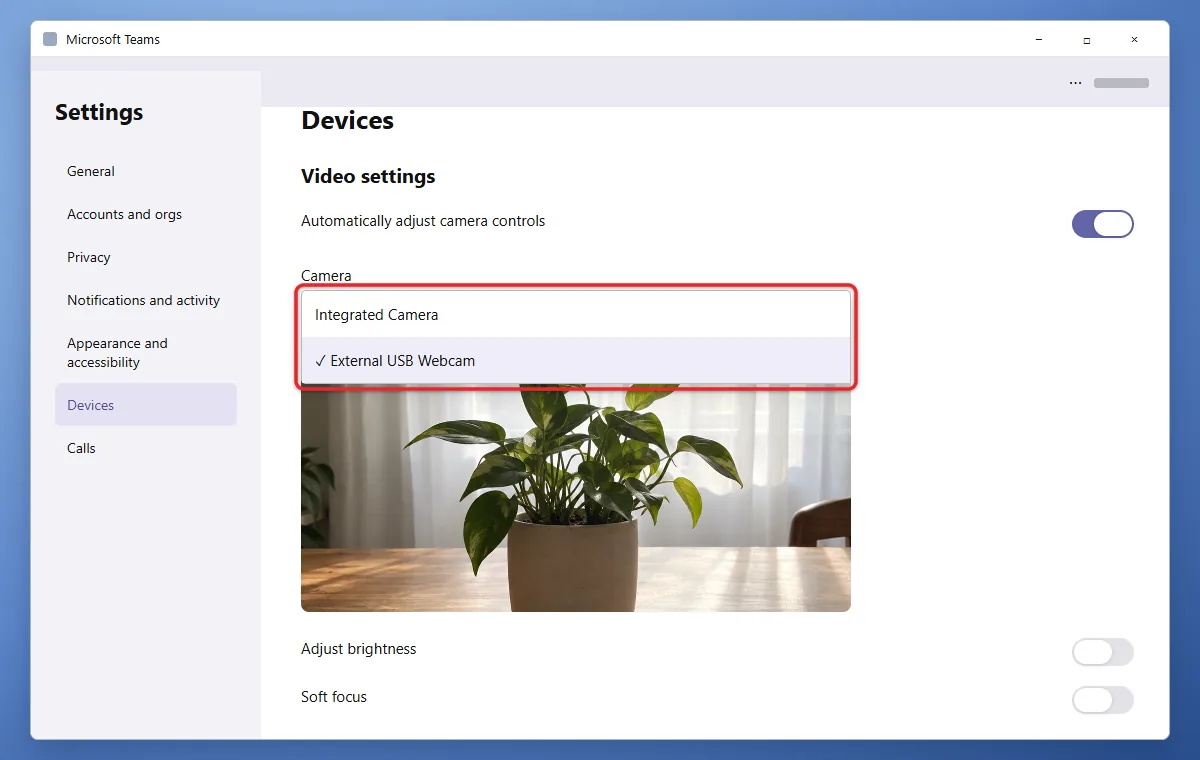The width and height of the screenshot is (1200, 760).
Task: Enable the Adjust brightness toggle
Action: point(1103,652)
